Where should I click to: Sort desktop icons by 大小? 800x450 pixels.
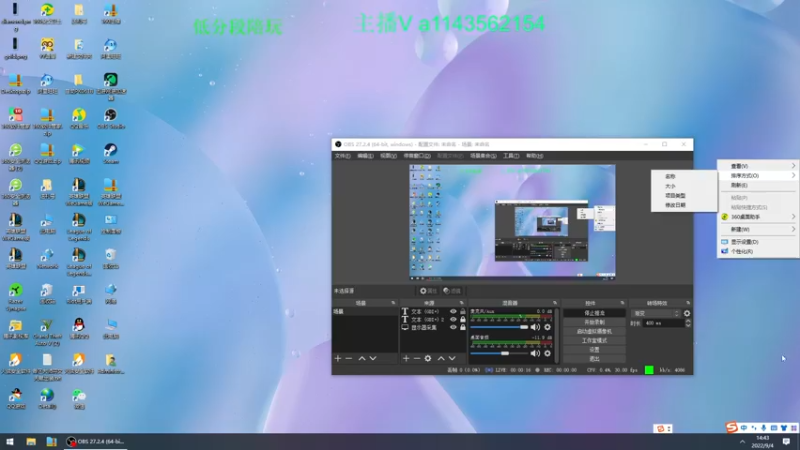(x=684, y=186)
